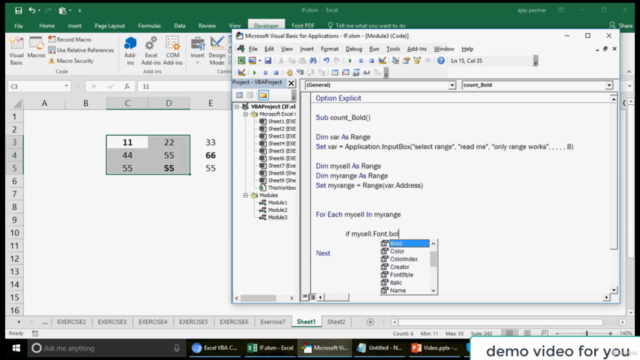Switch to Procedure View at code window bottom
Viewport: 640px width, 360px height.
(305, 297)
